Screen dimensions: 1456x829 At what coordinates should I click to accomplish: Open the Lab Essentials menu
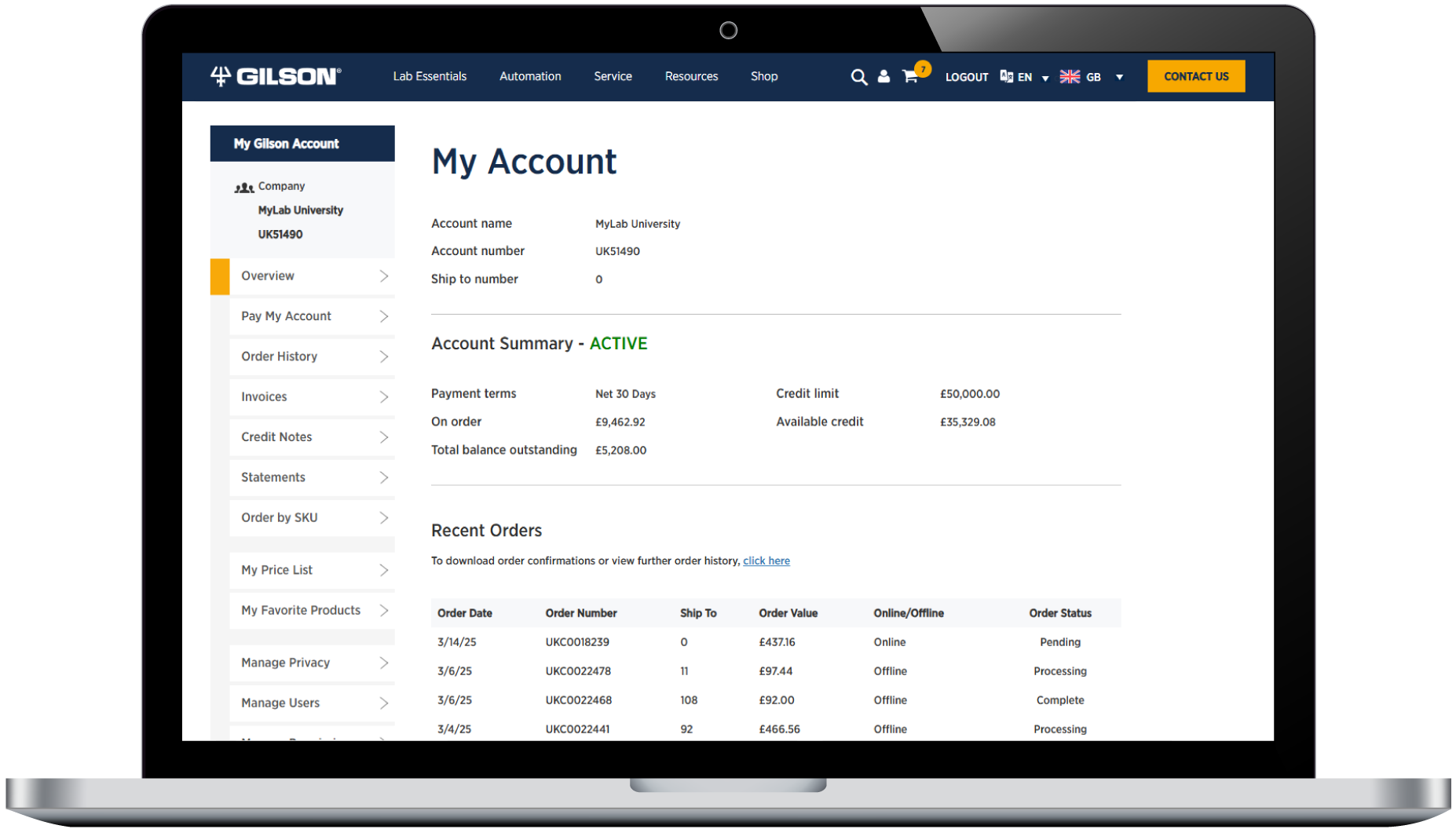tap(430, 76)
